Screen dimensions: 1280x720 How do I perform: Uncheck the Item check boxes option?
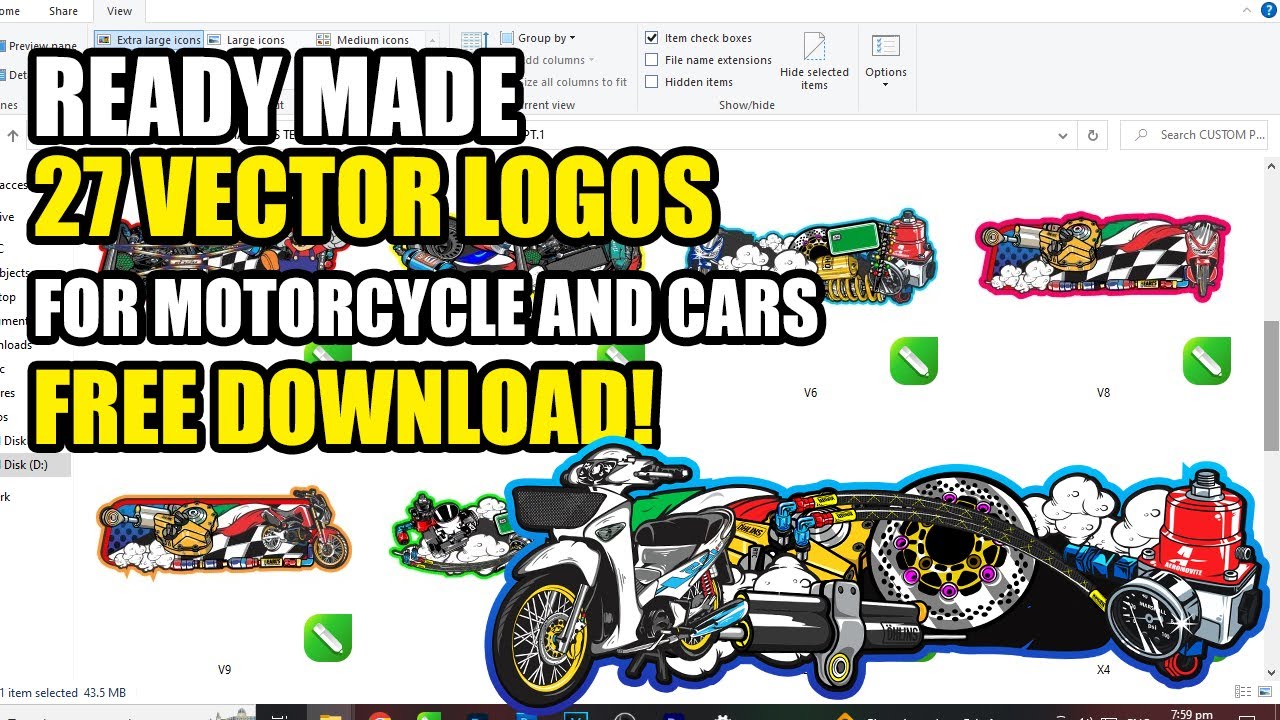click(x=652, y=38)
